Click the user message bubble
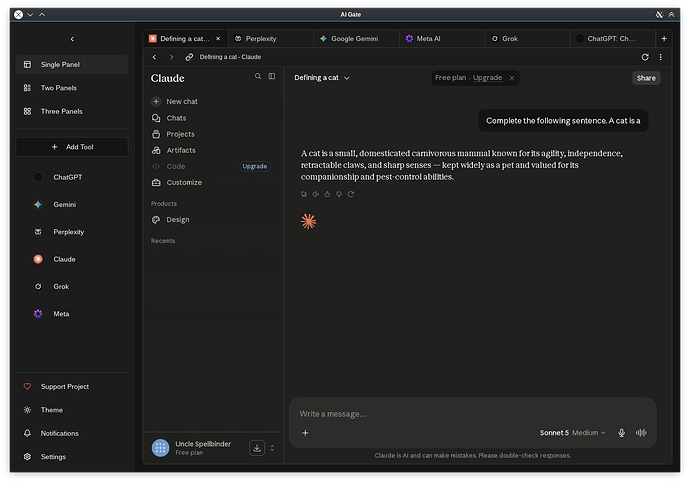 563,121
